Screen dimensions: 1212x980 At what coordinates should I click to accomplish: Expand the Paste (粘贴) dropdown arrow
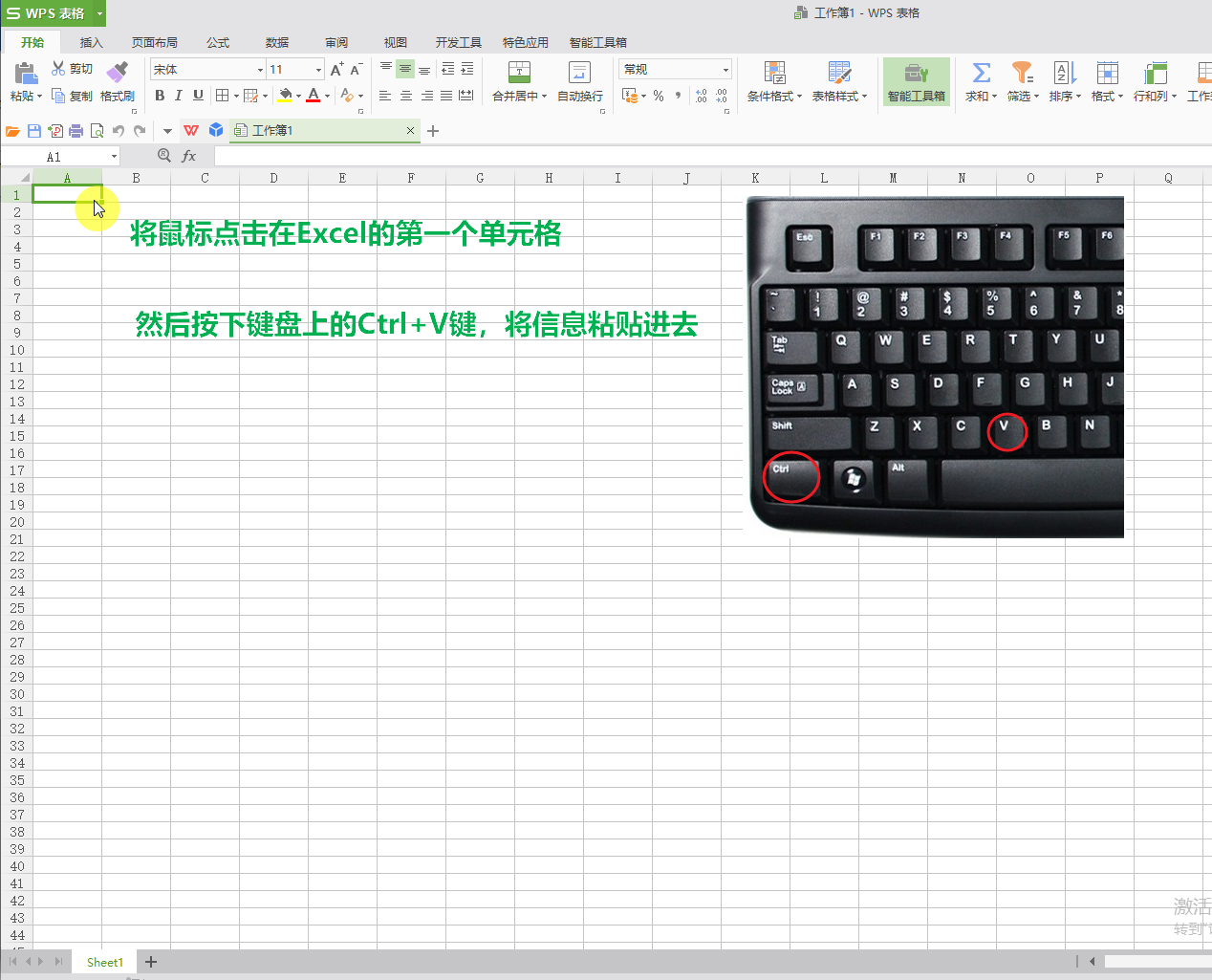pyautogui.click(x=40, y=97)
